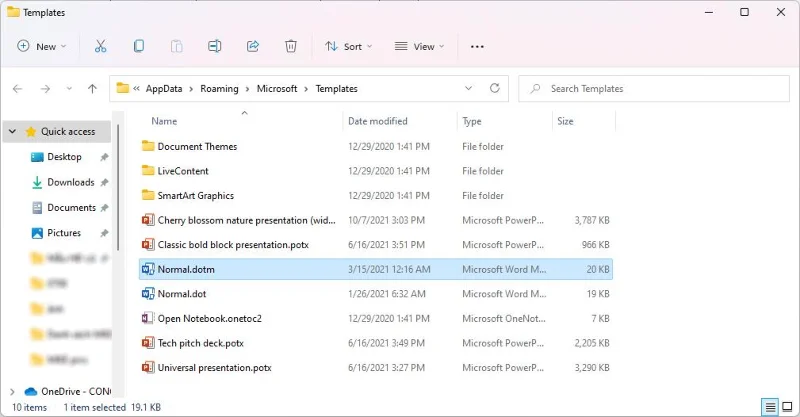Click the Open Notebook OneNote file icon
800x417 pixels.
[x=148, y=318]
